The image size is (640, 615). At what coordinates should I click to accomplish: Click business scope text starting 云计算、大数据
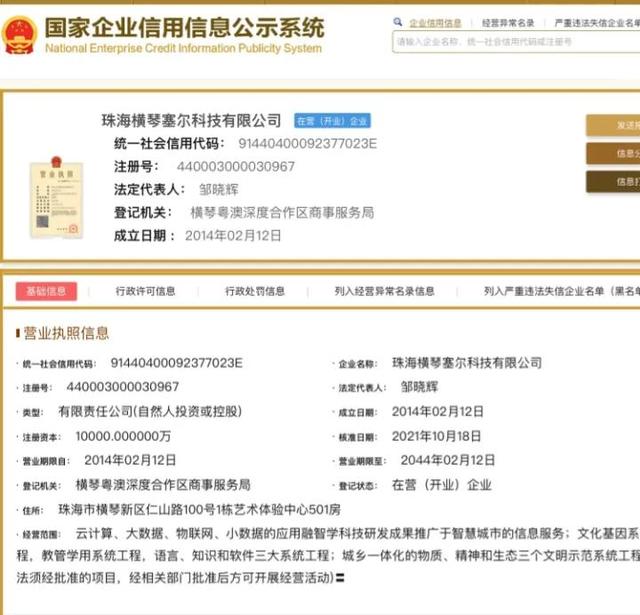[x=328, y=555]
